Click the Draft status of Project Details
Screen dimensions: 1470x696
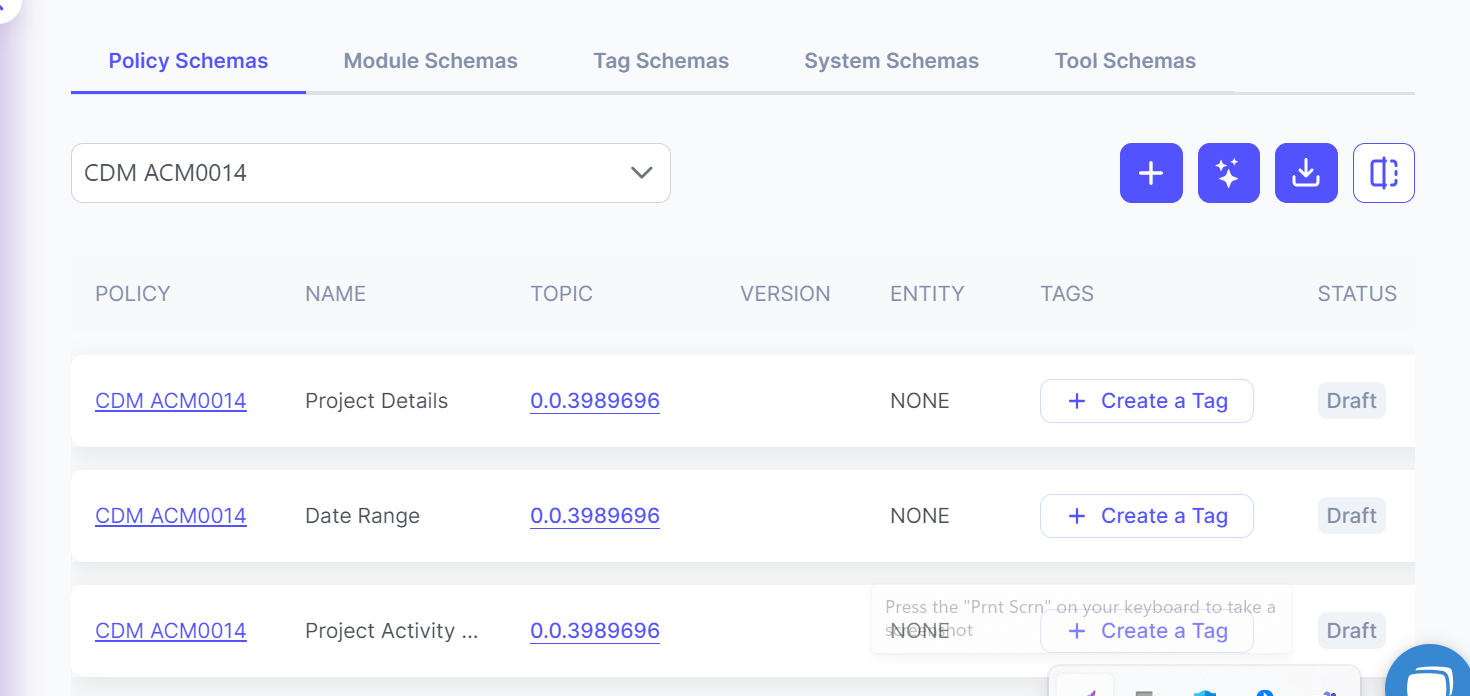1351,401
